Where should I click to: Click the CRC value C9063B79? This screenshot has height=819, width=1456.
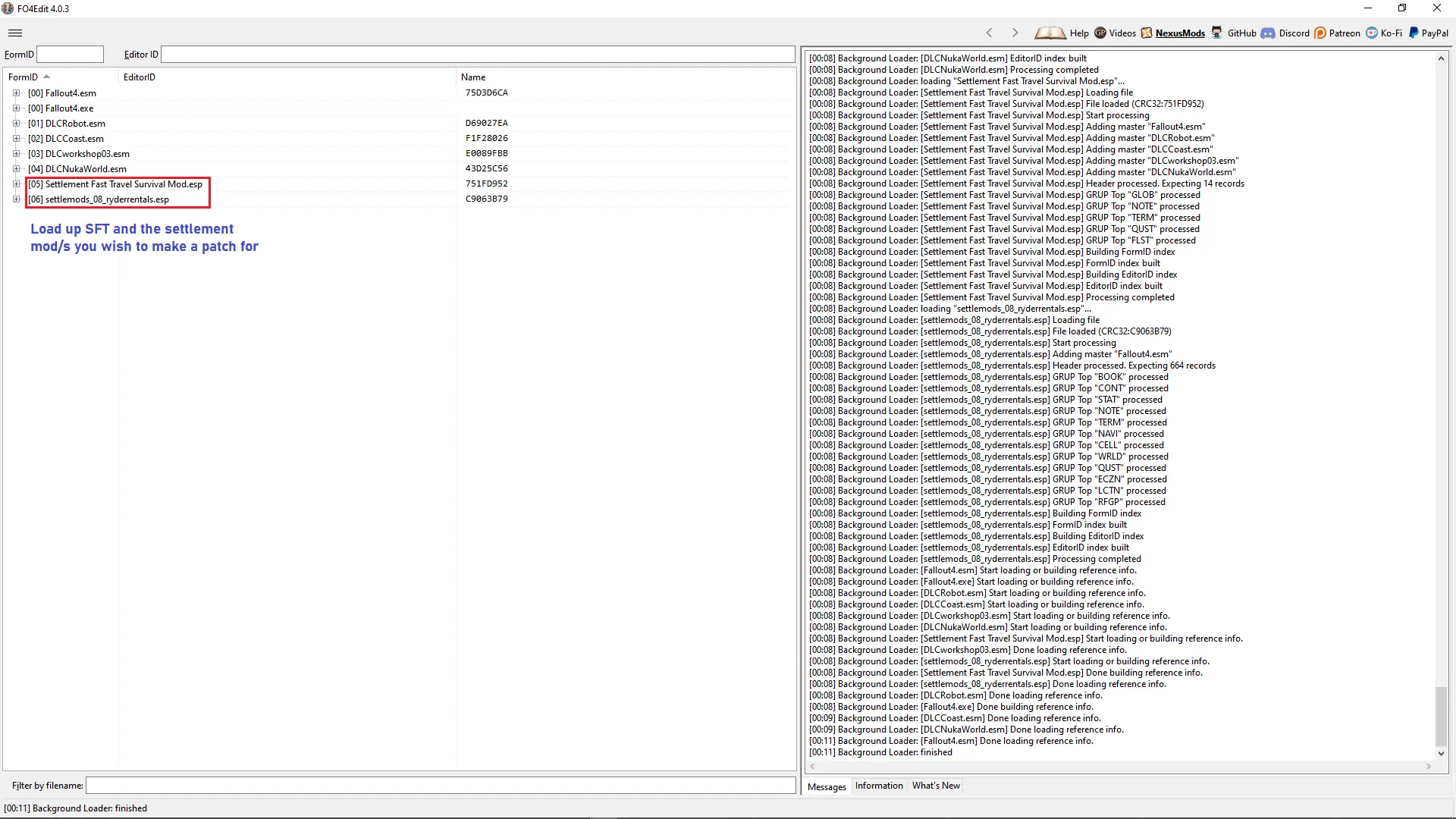pyautogui.click(x=486, y=199)
